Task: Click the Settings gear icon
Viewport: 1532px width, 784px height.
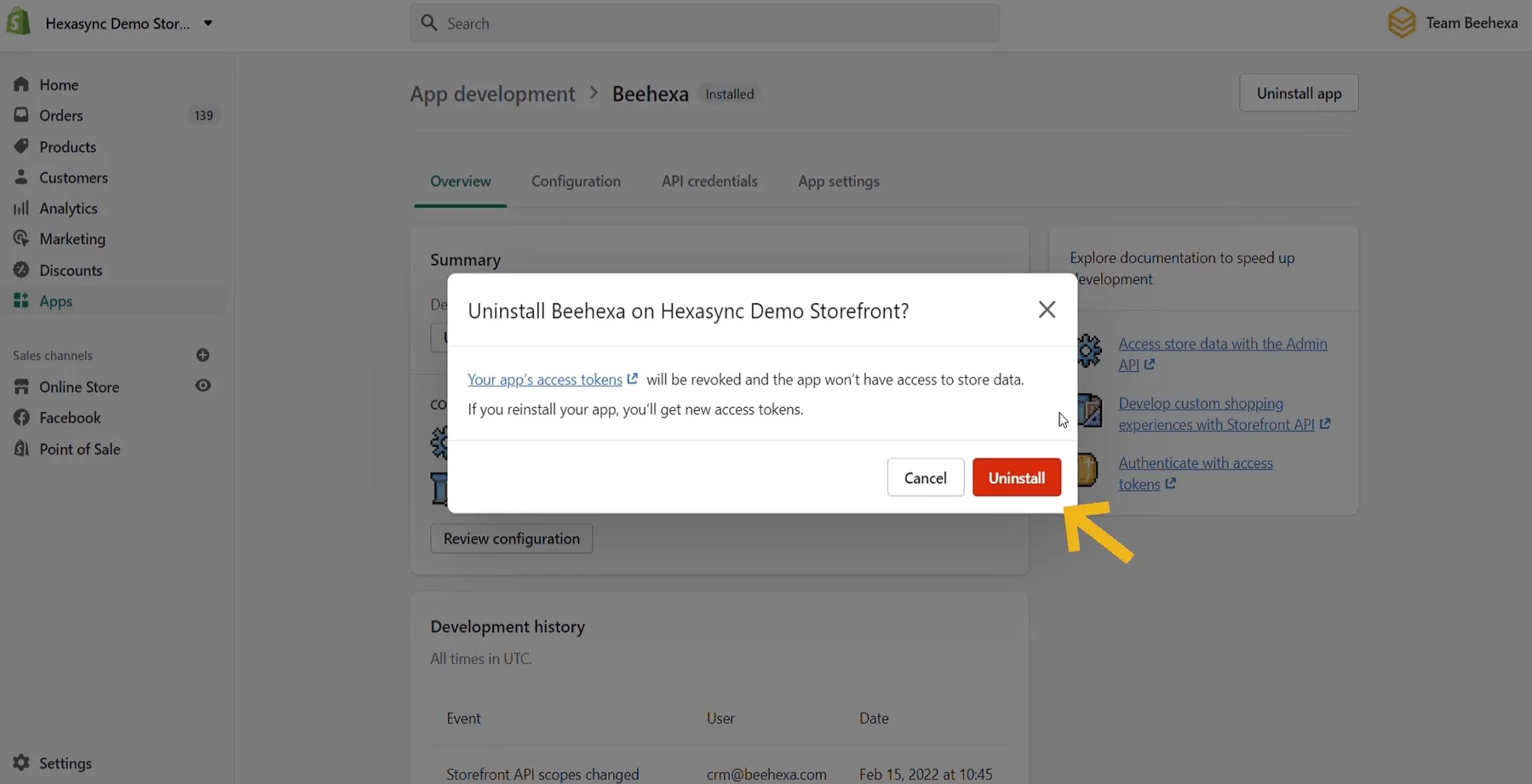Action: coord(21,763)
